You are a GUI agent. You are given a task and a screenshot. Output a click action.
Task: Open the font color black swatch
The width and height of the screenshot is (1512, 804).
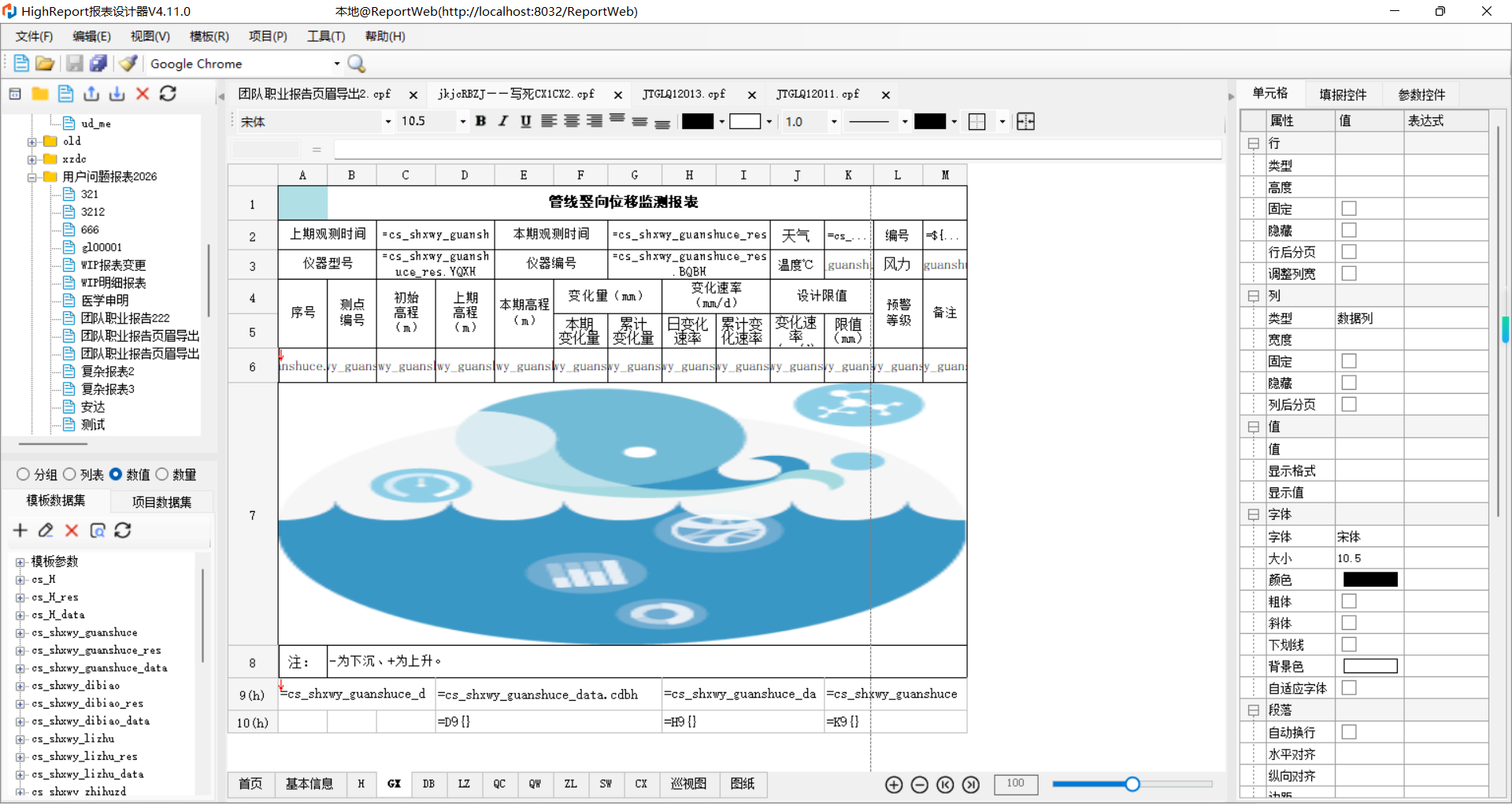click(698, 121)
